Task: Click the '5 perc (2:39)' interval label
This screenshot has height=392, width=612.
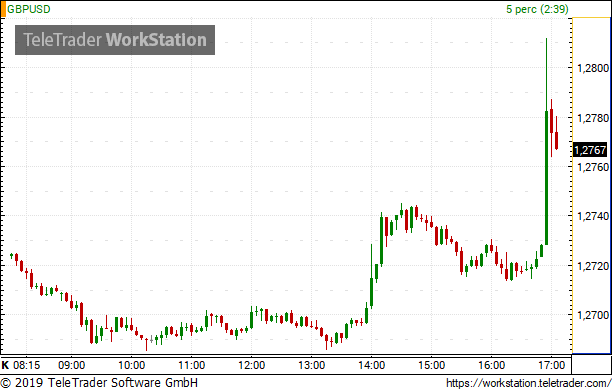Action: pos(537,9)
